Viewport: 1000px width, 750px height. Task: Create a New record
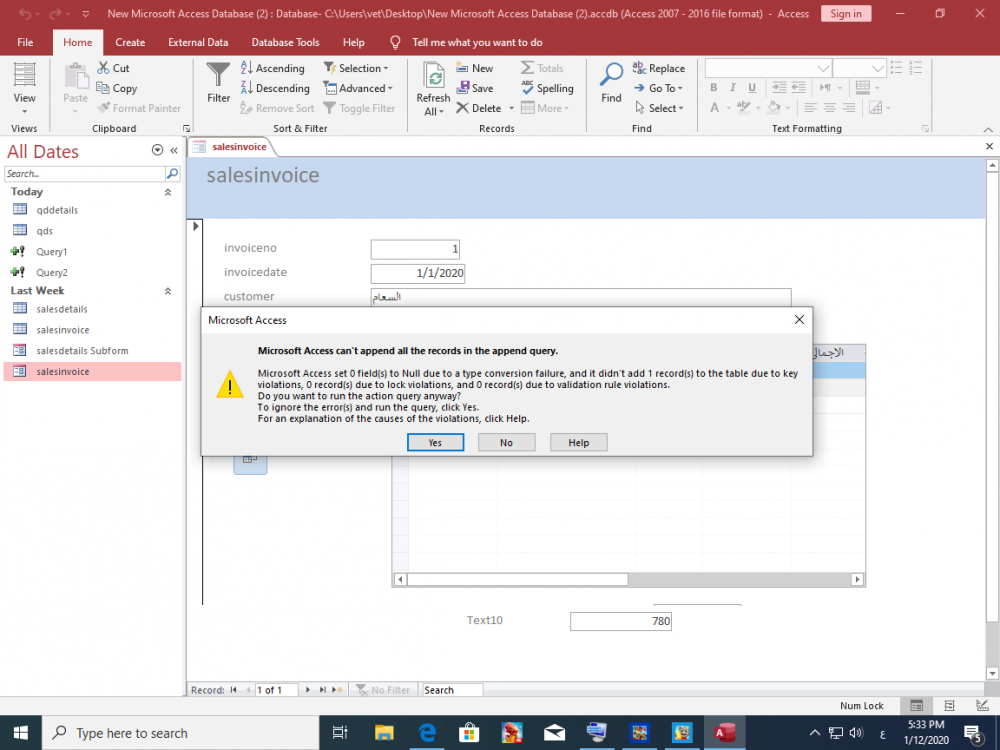point(474,68)
